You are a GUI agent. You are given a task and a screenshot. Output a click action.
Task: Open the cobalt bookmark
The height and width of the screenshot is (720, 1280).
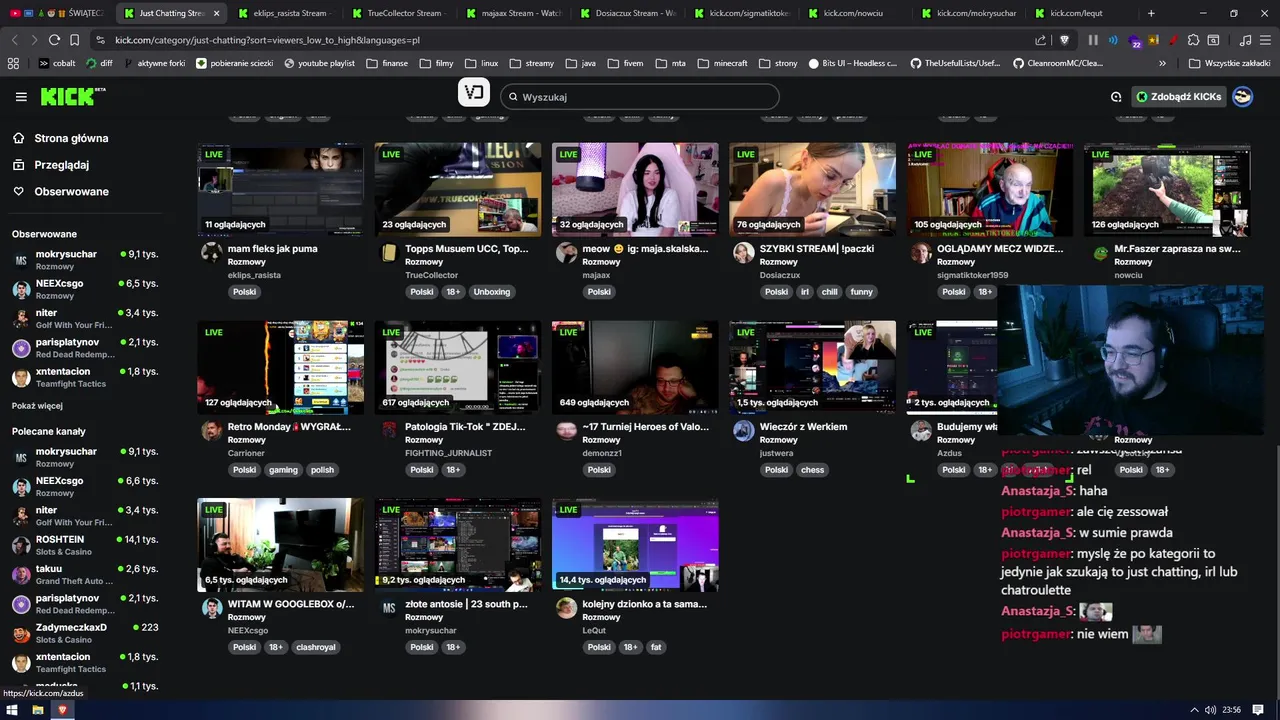[x=57, y=63]
